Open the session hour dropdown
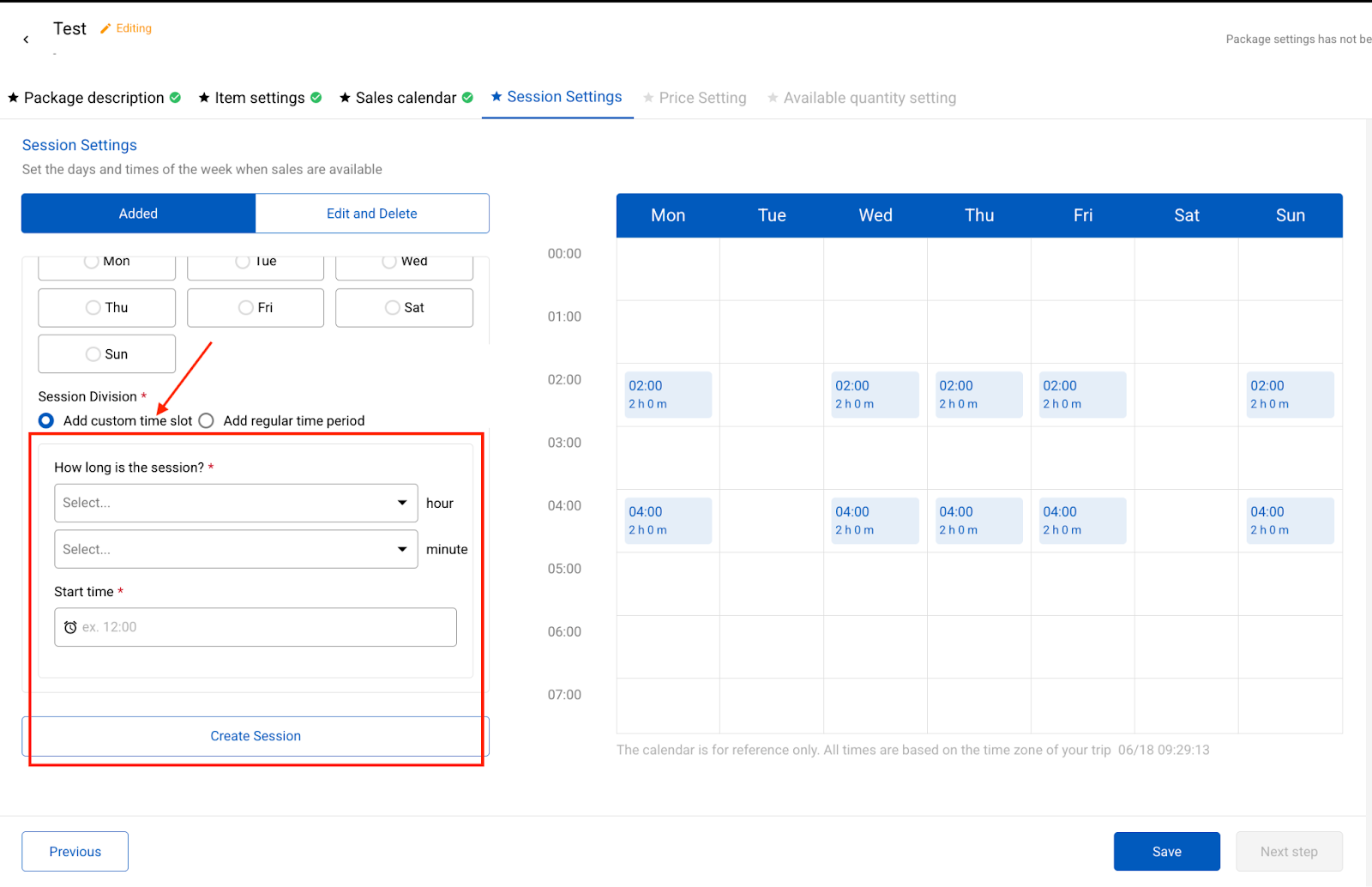1372x887 pixels. pos(236,503)
